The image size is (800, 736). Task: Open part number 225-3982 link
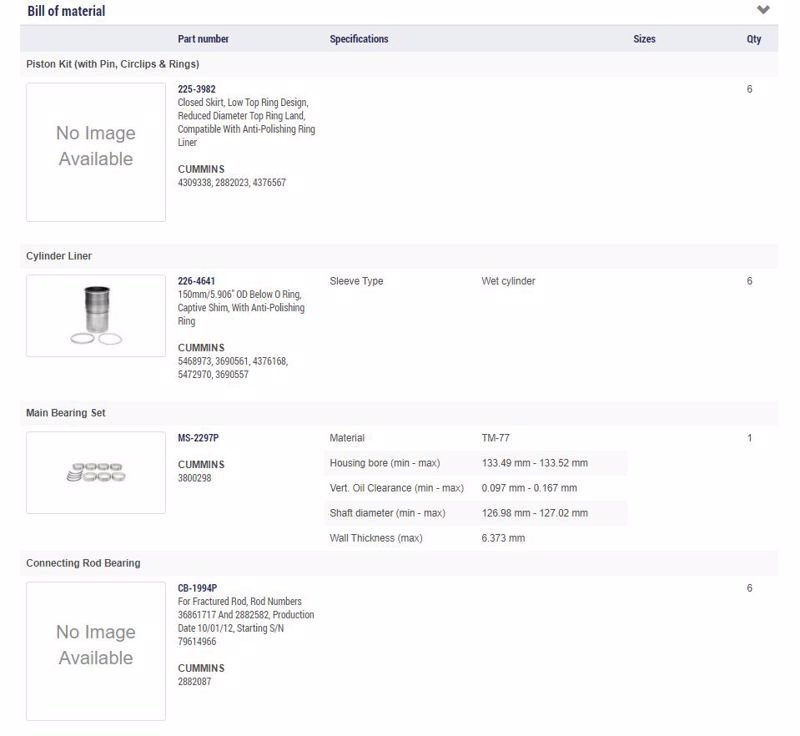(x=196, y=89)
